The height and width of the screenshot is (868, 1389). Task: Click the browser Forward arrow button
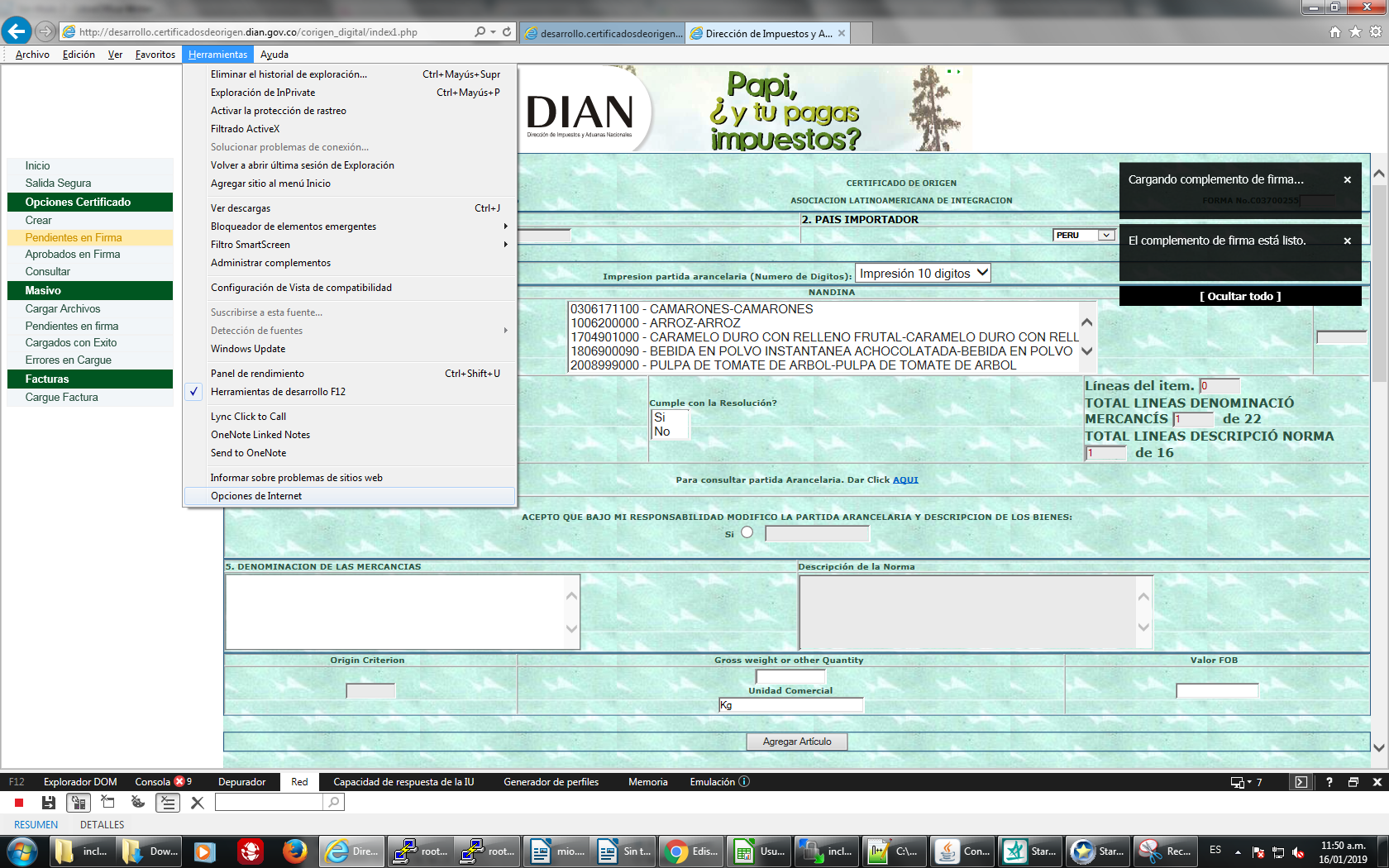click(x=45, y=31)
